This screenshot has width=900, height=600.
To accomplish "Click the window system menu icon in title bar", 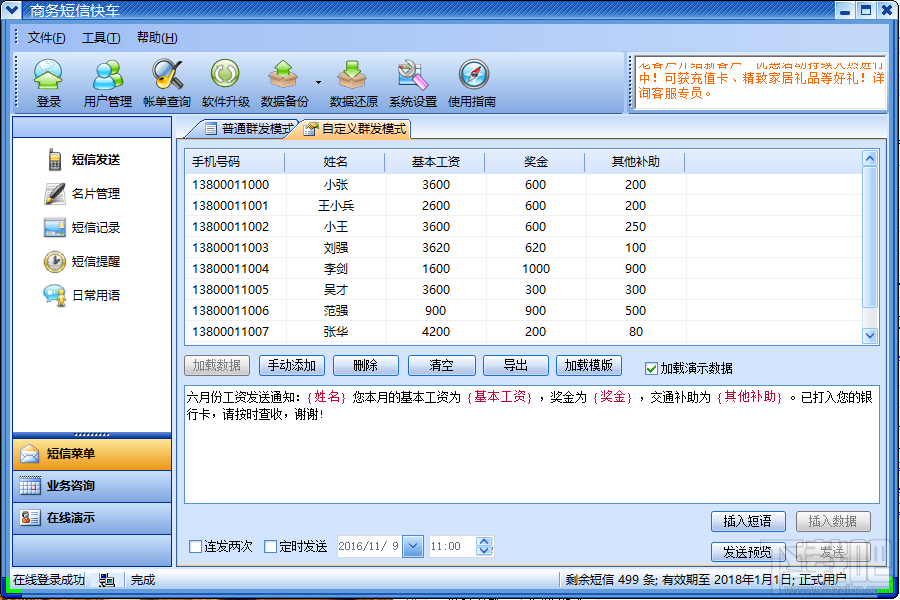I will point(11,10).
